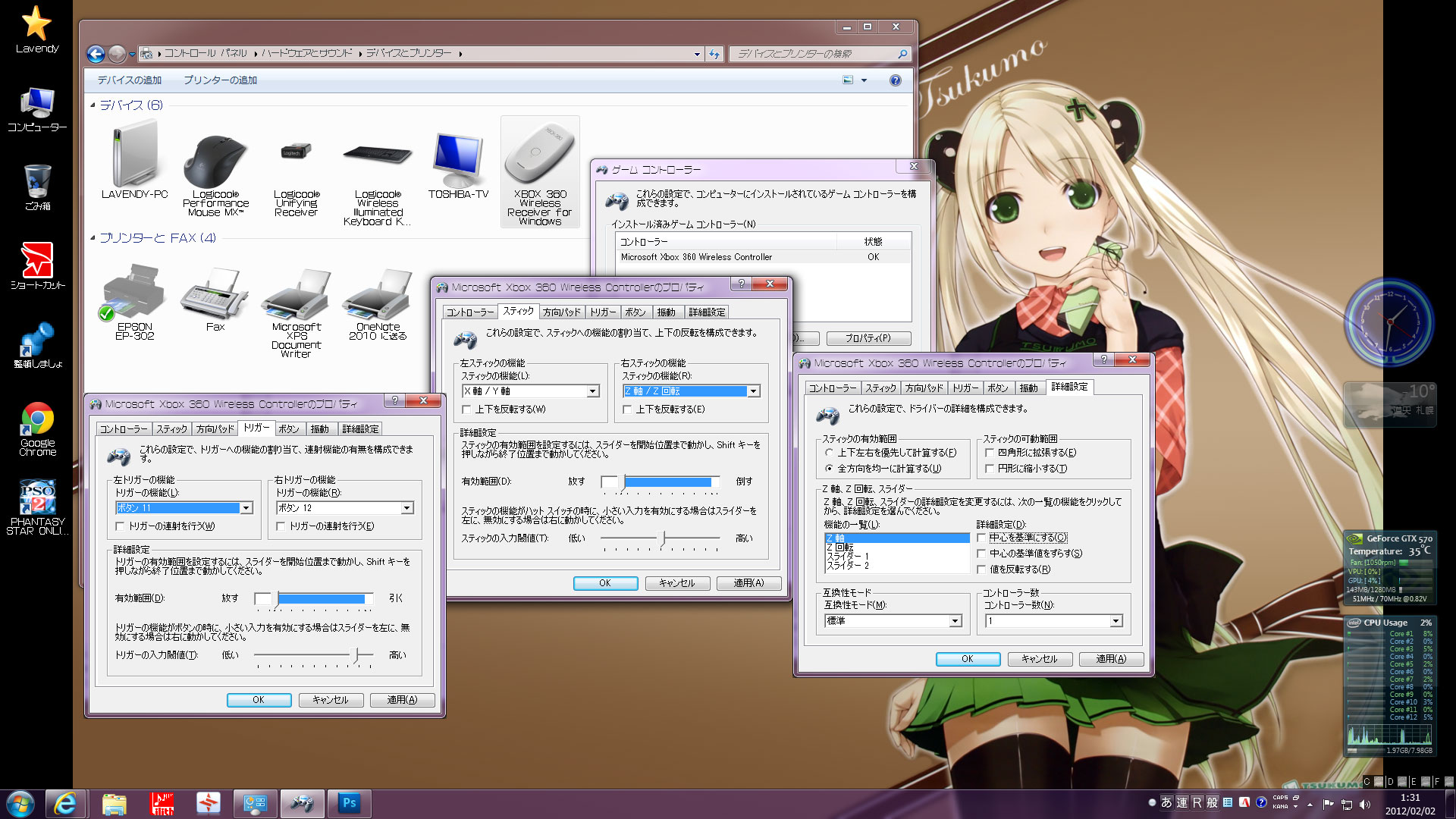Collapse Printers and FAX (4) group
The image size is (1456, 819).
click(93, 238)
